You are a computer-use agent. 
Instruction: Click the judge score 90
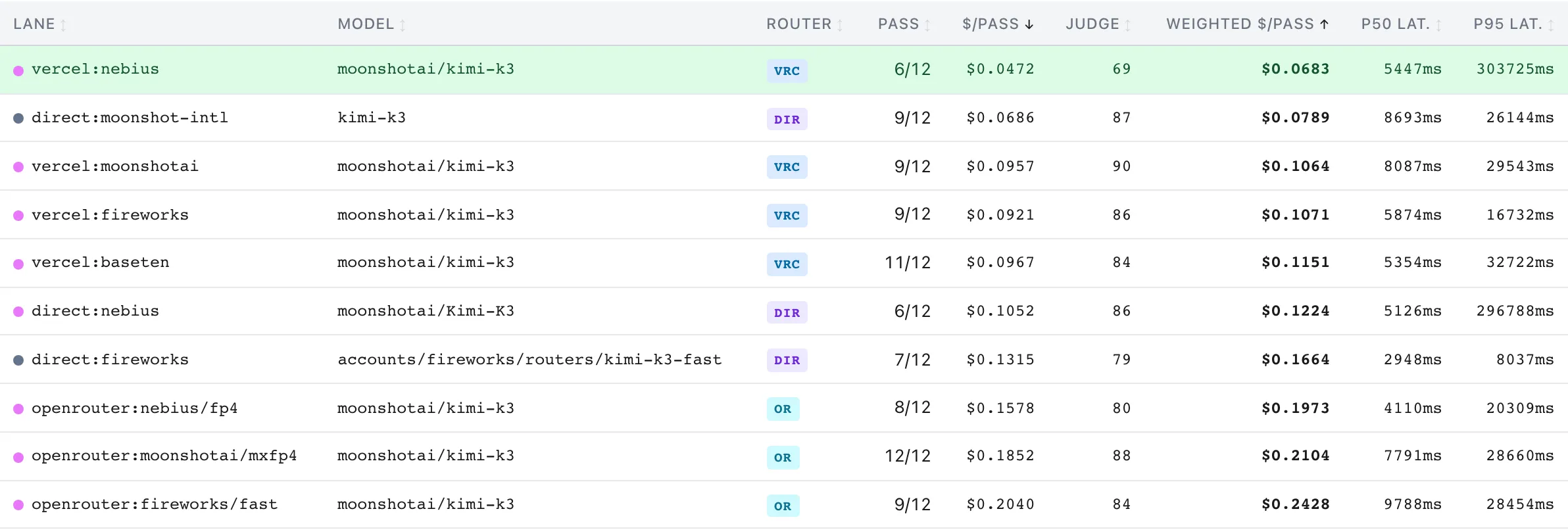pyautogui.click(x=1122, y=166)
